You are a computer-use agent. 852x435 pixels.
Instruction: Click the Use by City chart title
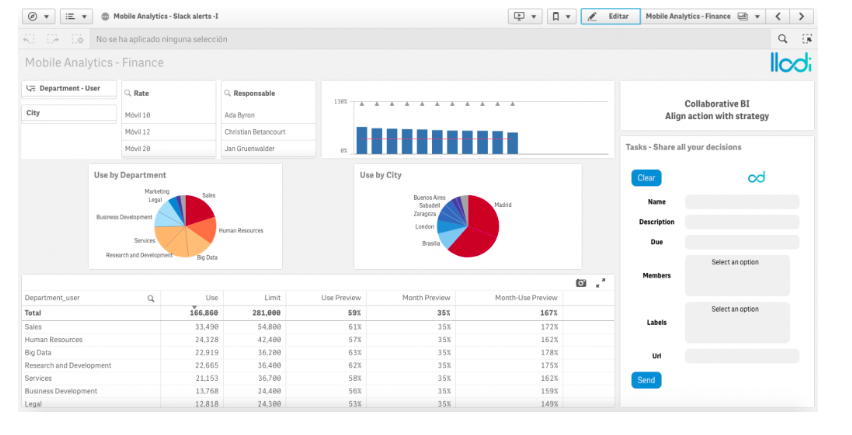(380, 175)
